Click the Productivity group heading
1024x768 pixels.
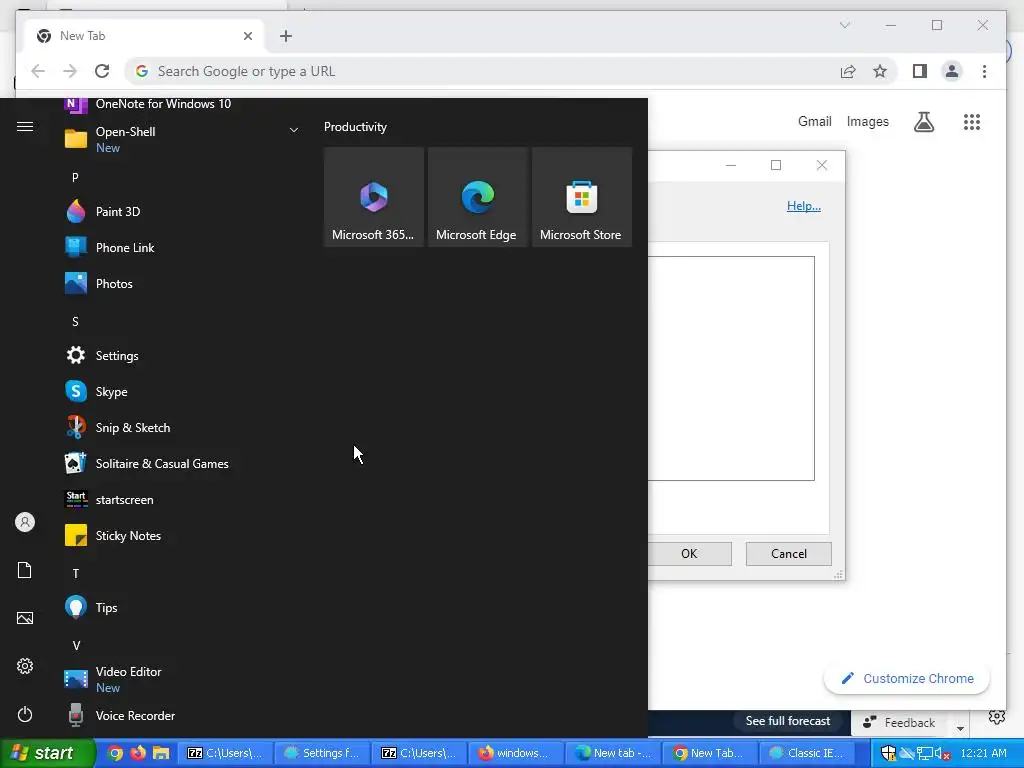355,127
